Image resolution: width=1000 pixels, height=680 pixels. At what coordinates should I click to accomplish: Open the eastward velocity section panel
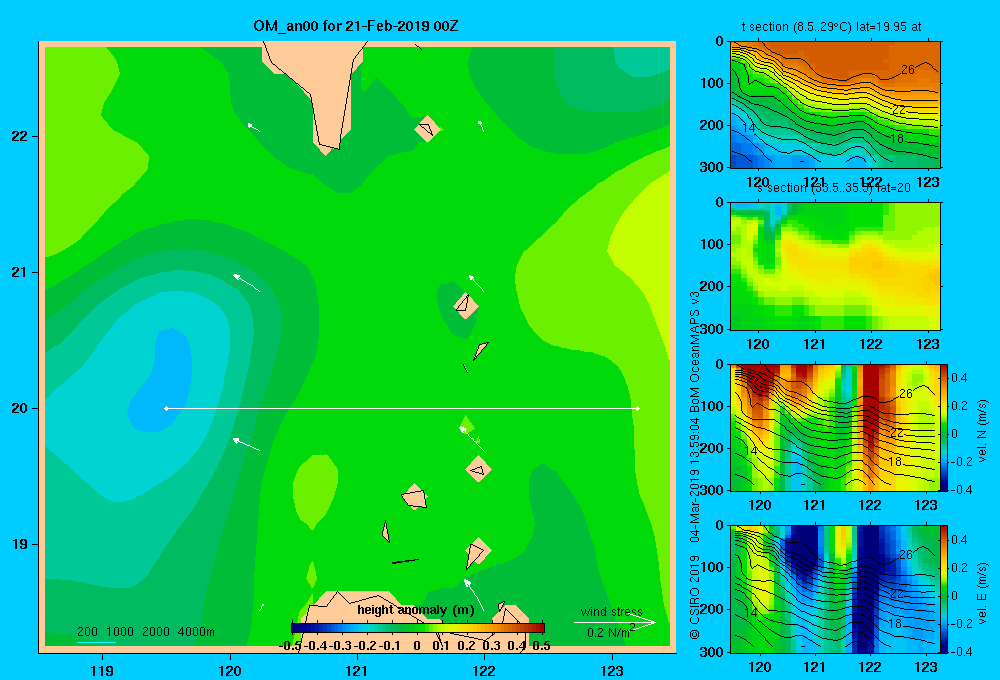835,589
